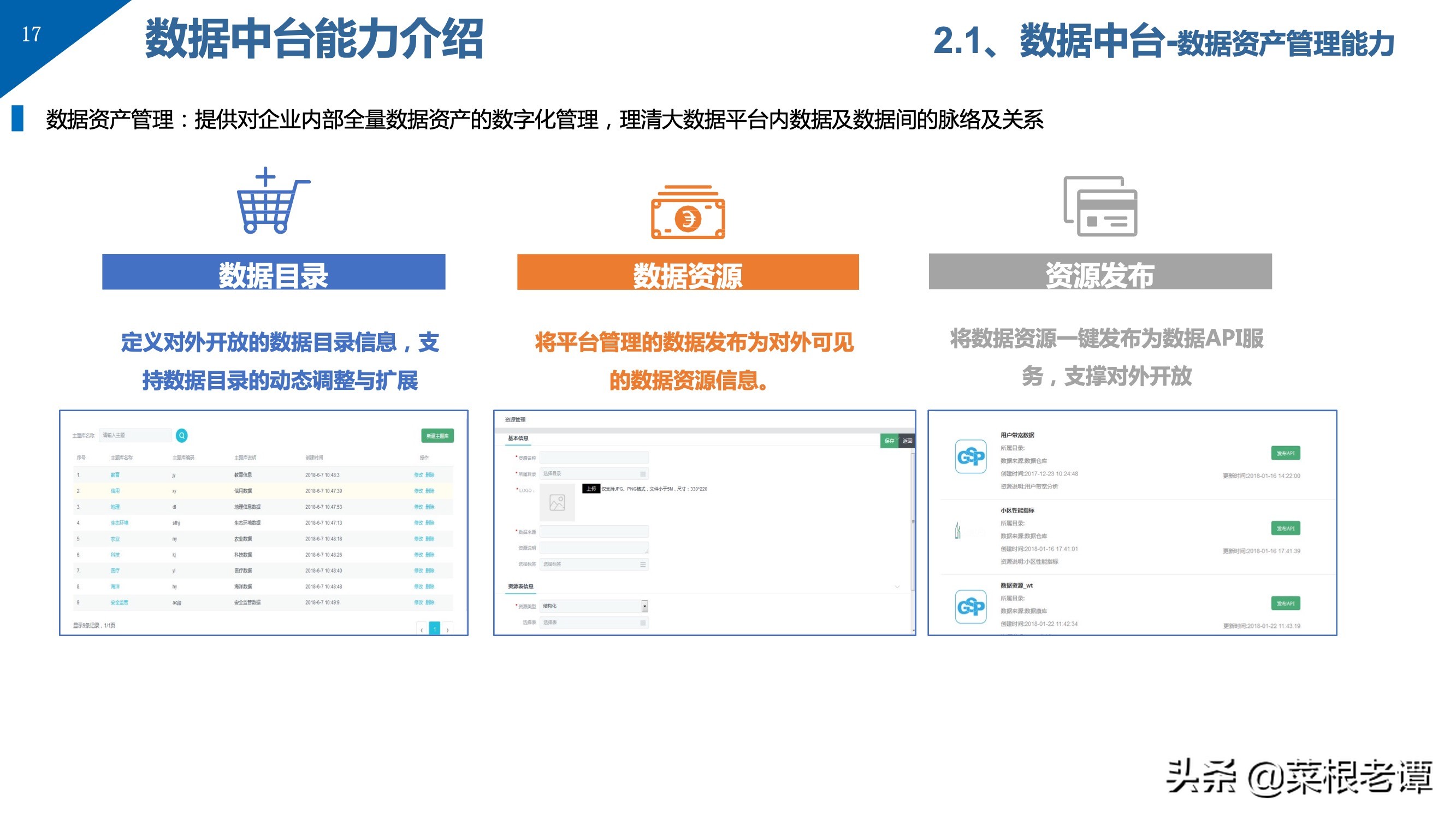Open the 资源类型 结构化 dropdown

(644, 606)
